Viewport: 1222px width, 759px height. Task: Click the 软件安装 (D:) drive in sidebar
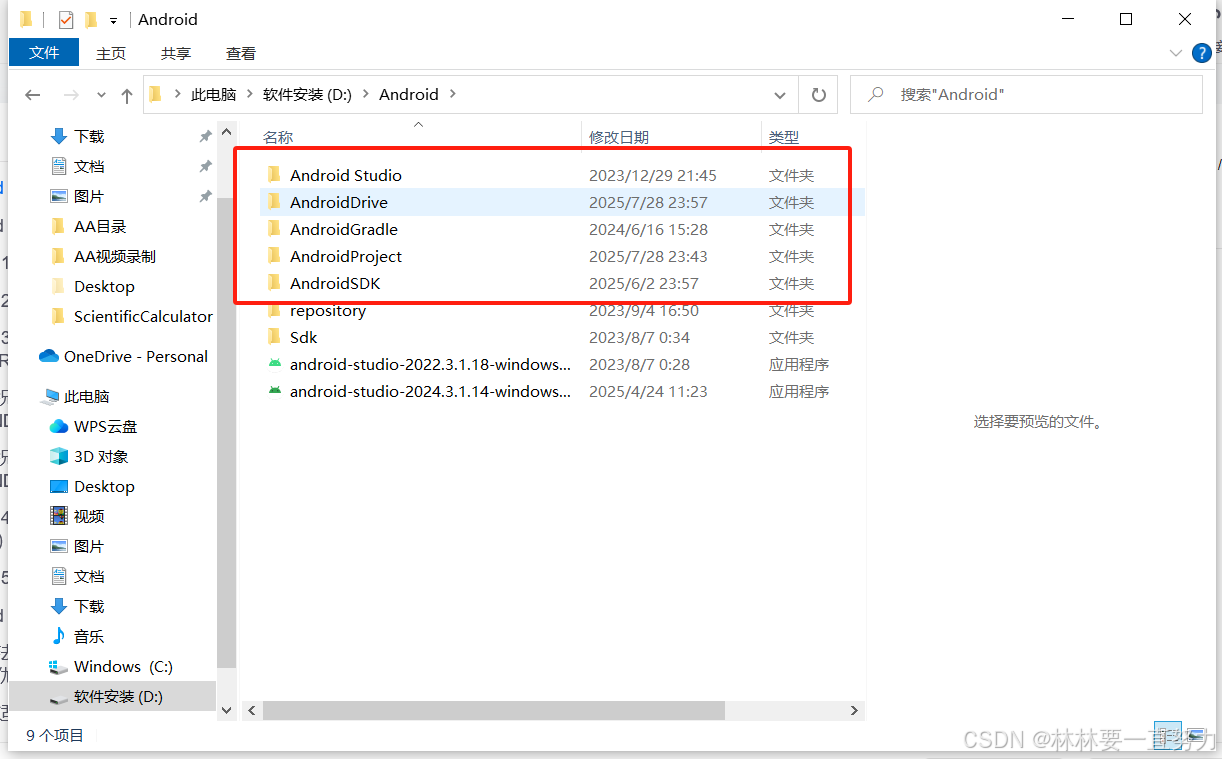[112, 696]
